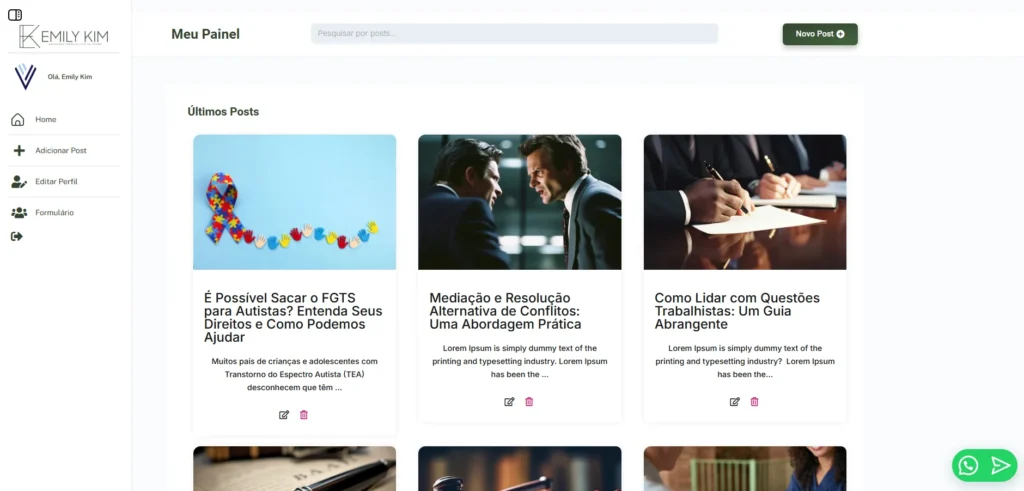This screenshot has height=491, width=1024.
Task: Toggle the sidebar collapse icon
Action: click(14, 14)
